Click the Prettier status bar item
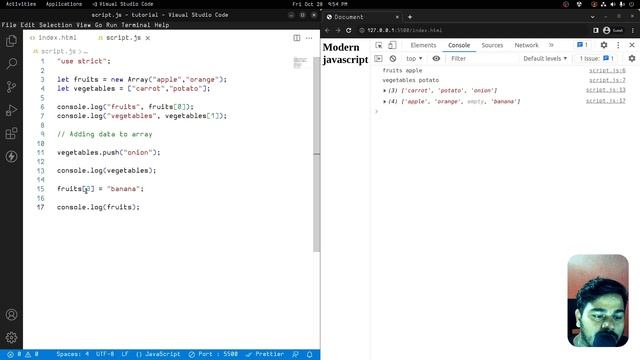Image resolution: width=640 pixels, height=360 pixels. tap(264, 354)
